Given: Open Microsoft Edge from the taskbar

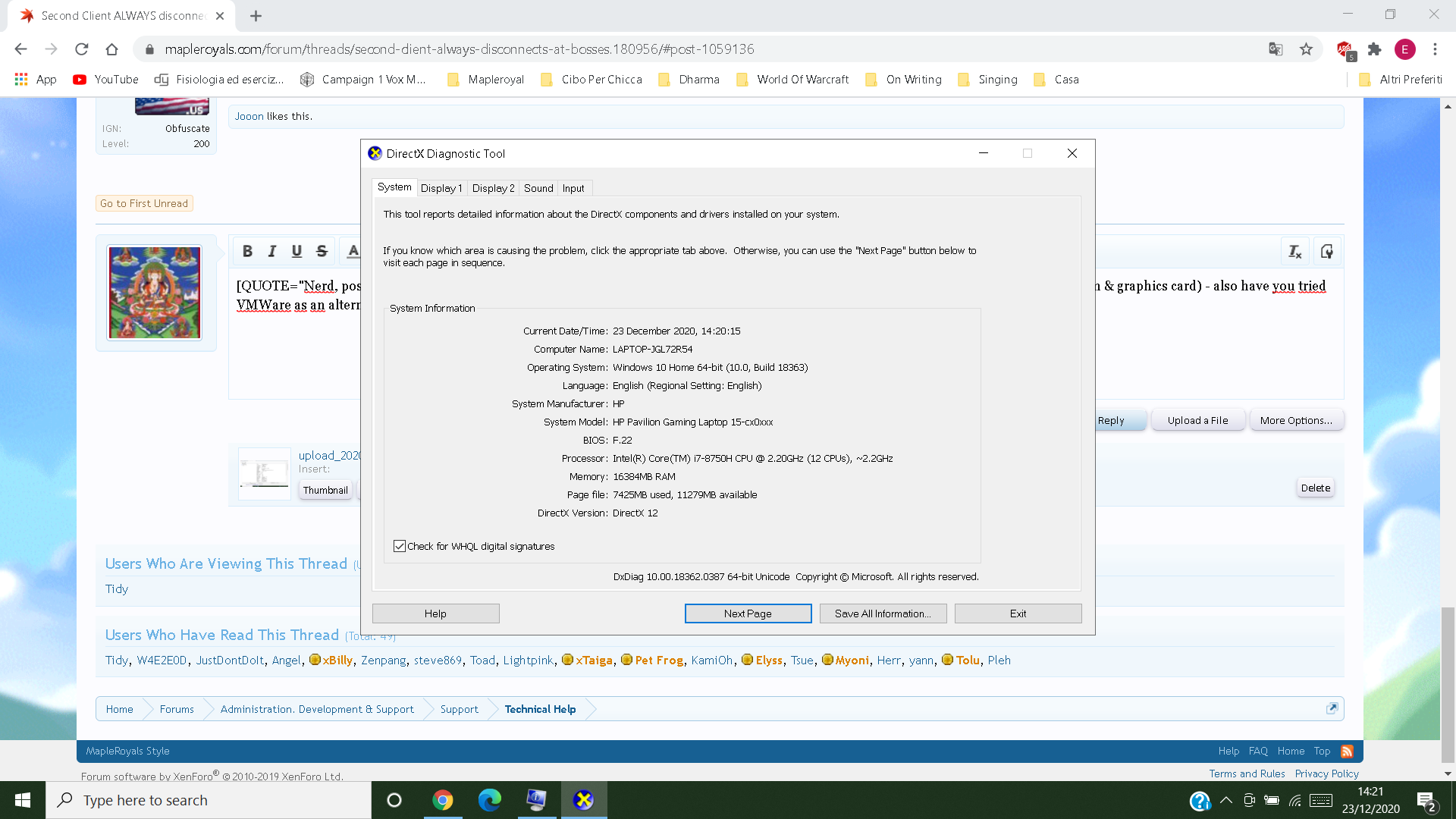Looking at the screenshot, I should click(x=490, y=800).
